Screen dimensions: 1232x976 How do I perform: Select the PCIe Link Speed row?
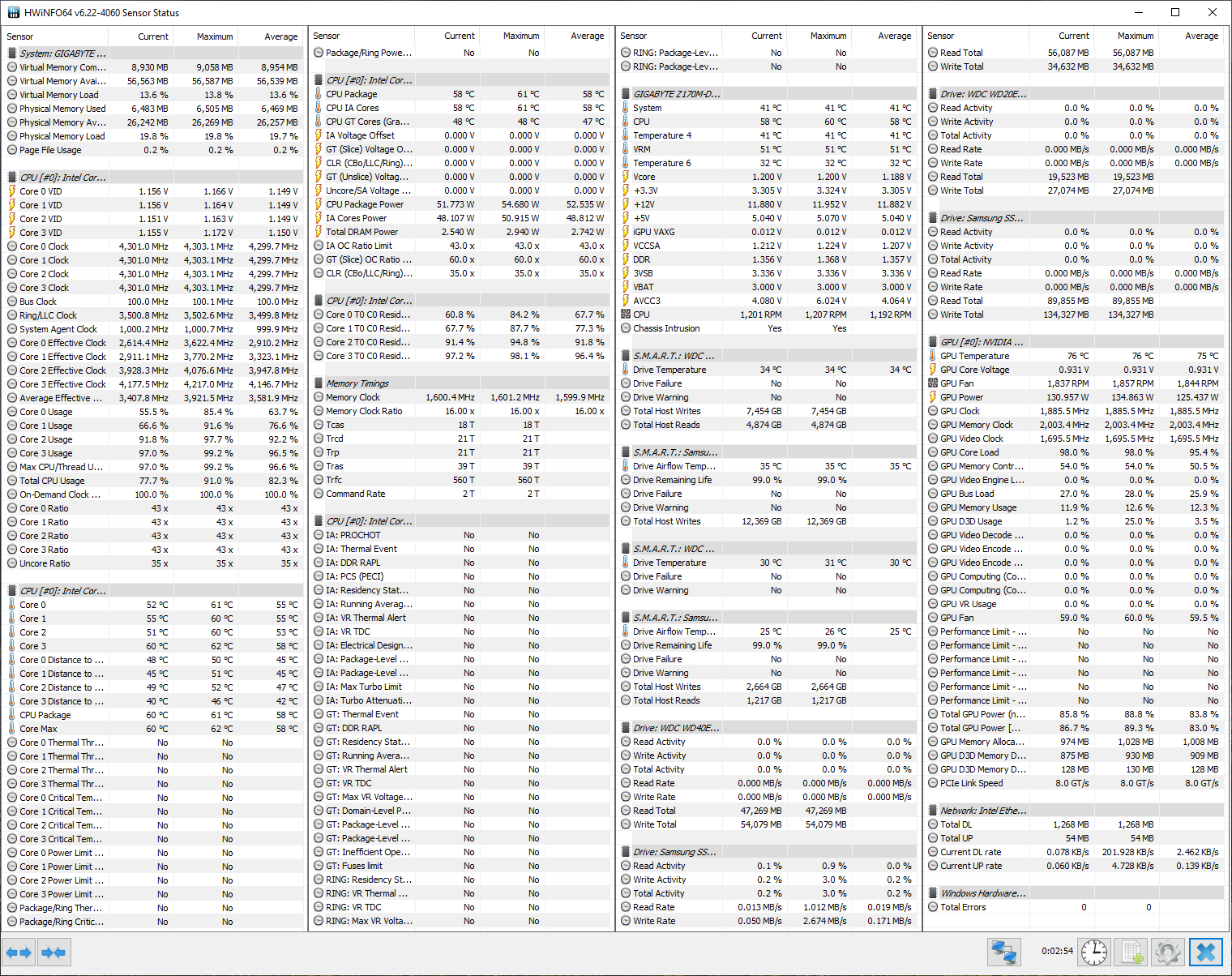pyautogui.click(x=1075, y=783)
